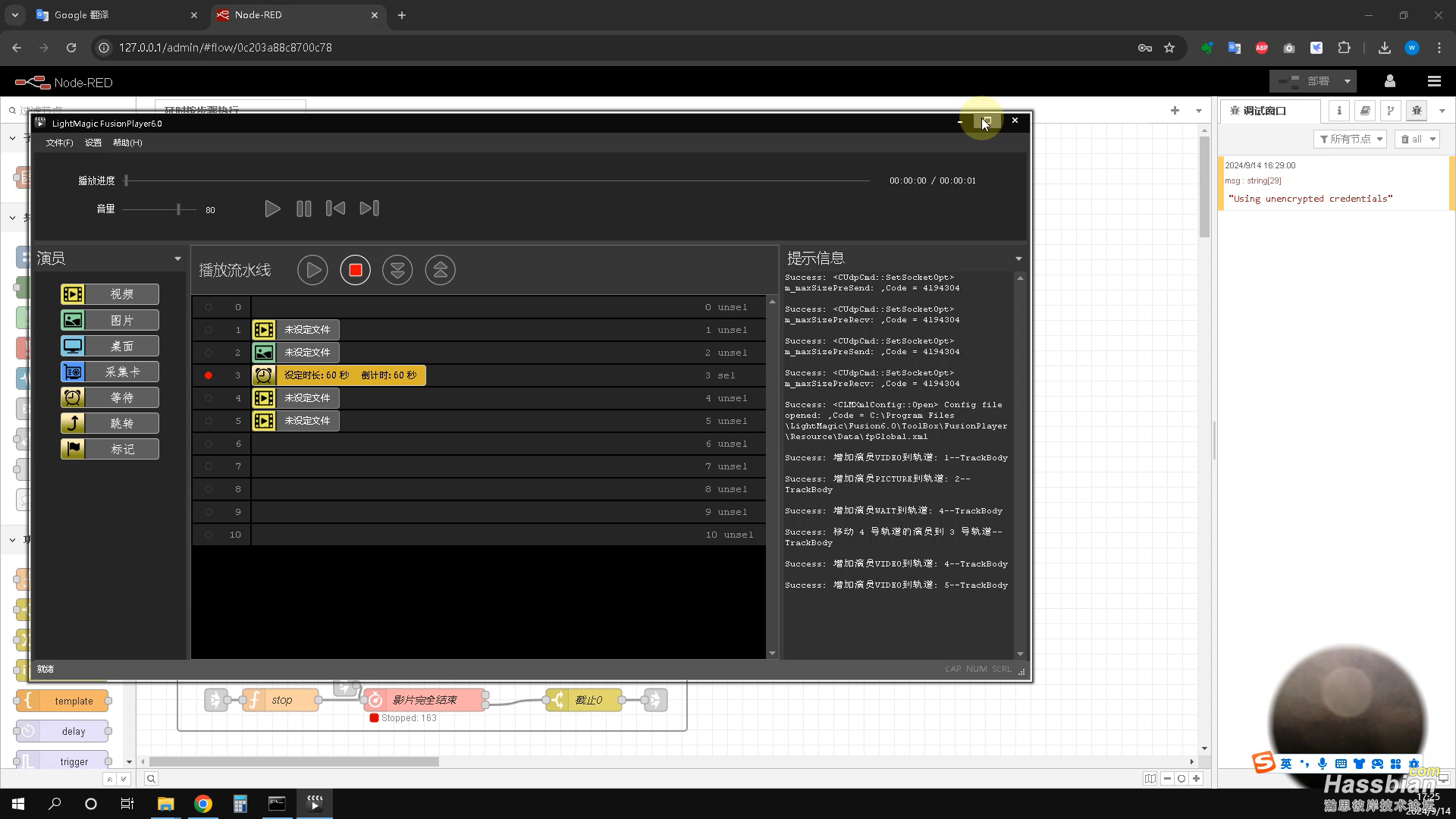Start the playback pipeline with round play icon
The height and width of the screenshot is (819, 1456).
tap(312, 270)
